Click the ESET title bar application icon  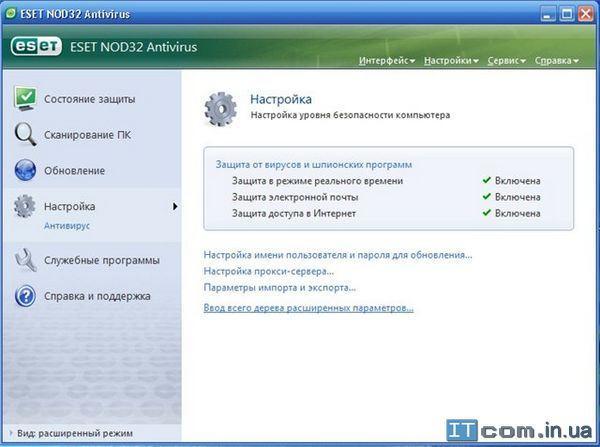click(11, 14)
